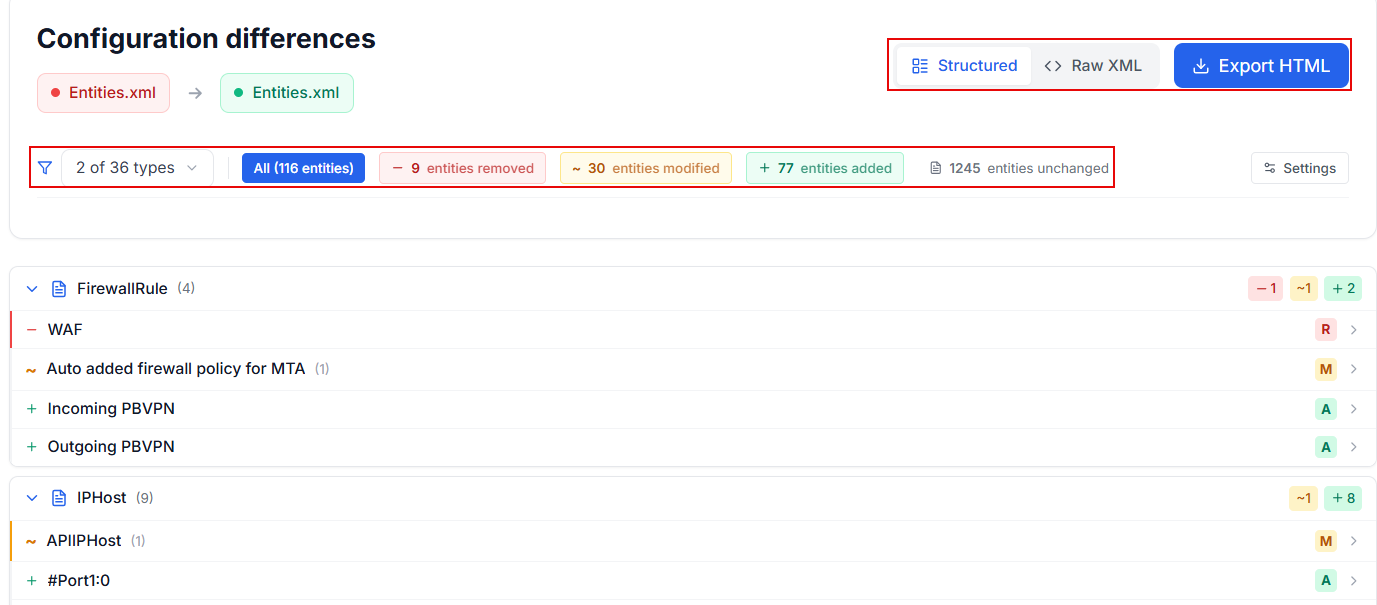Collapse the FirewallRule group chevron
The height and width of the screenshot is (605, 1377).
tap(32, 289)
